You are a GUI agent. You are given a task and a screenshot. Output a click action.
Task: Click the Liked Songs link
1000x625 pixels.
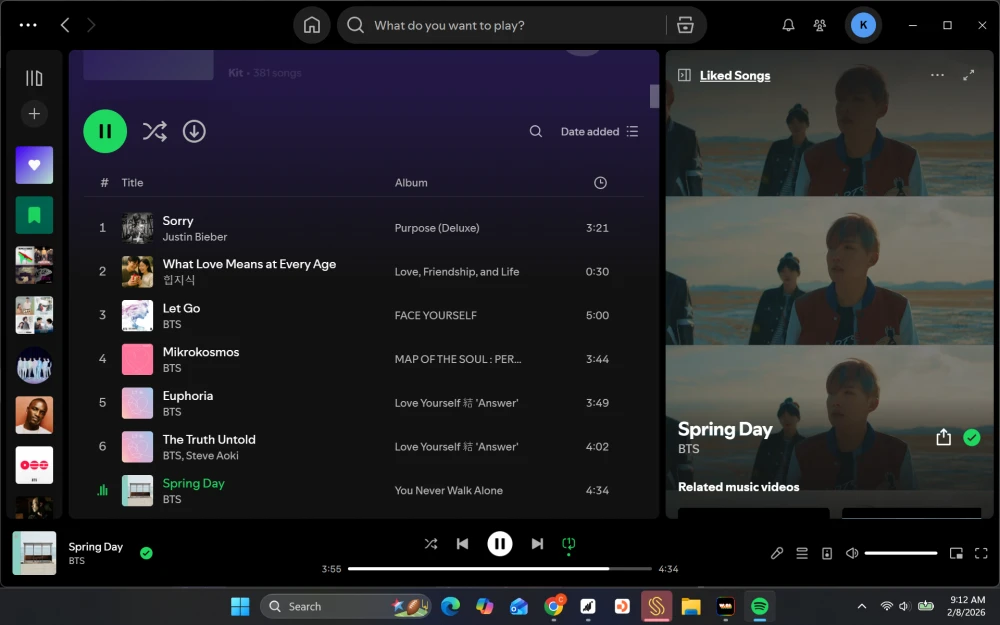coord(735,75)
